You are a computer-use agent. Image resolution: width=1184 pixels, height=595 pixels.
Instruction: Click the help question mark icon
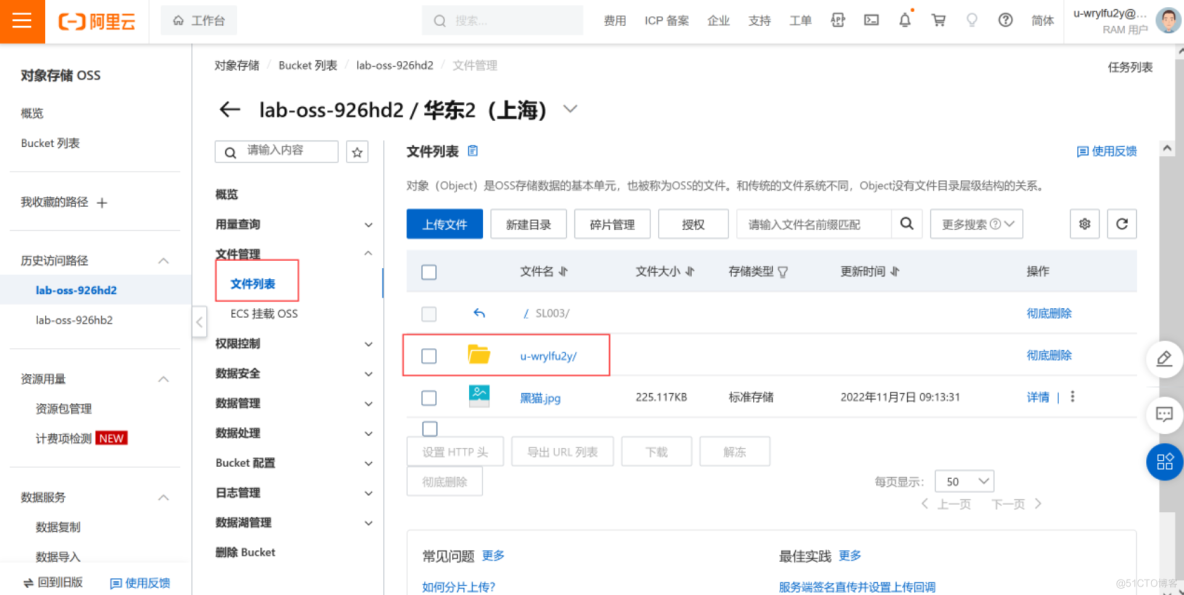point(1005,20)
